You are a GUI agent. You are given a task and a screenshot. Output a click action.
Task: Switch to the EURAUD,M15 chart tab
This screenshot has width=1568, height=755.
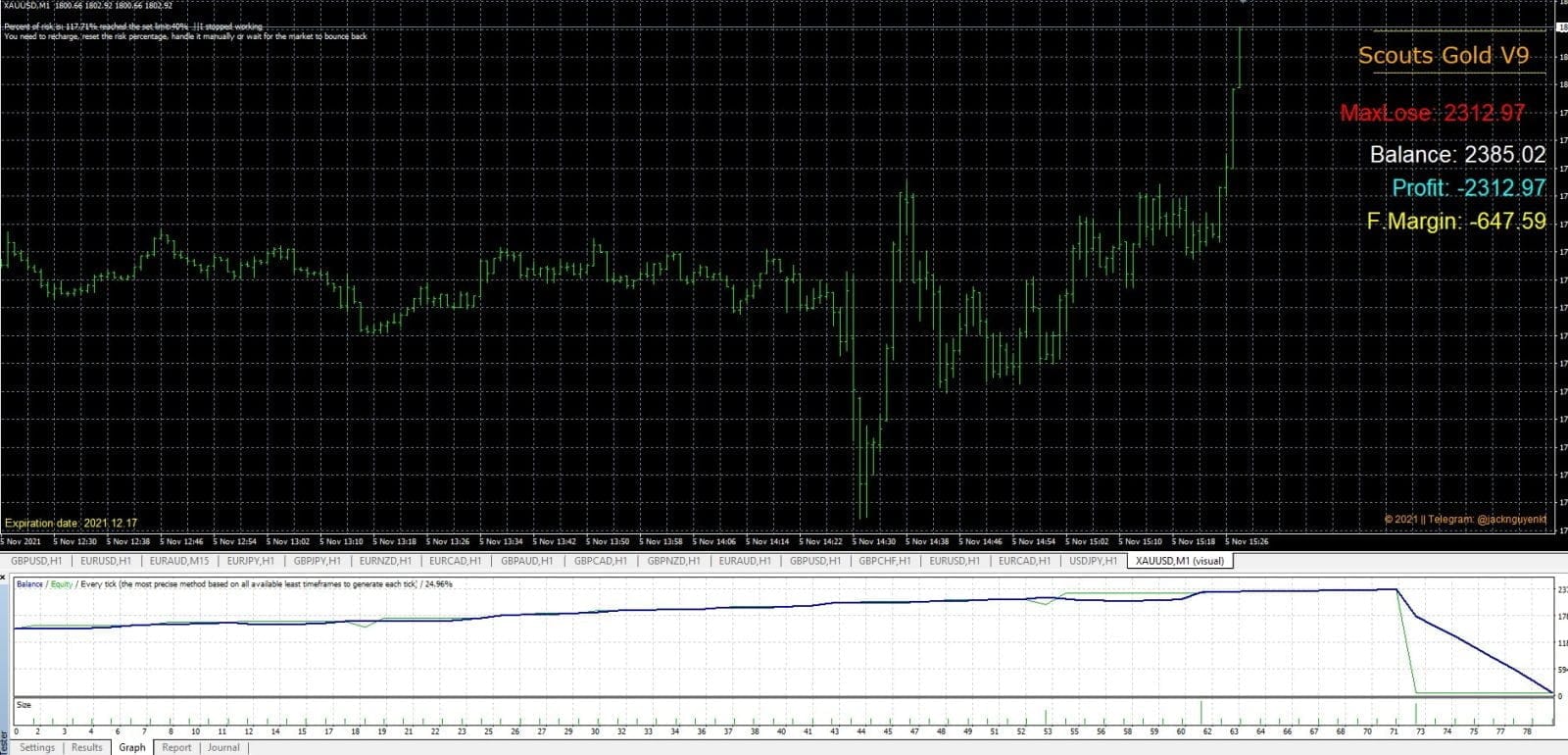pyautogui.click(x=179, y=561)
